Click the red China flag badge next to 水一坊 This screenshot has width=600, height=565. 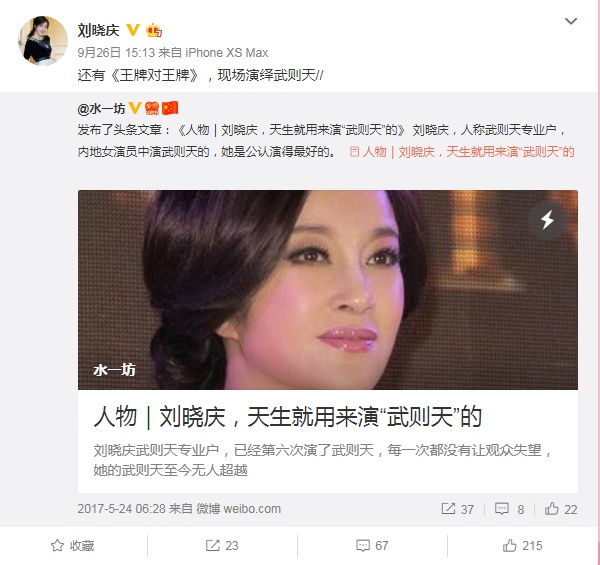click(x=170, y=108)
